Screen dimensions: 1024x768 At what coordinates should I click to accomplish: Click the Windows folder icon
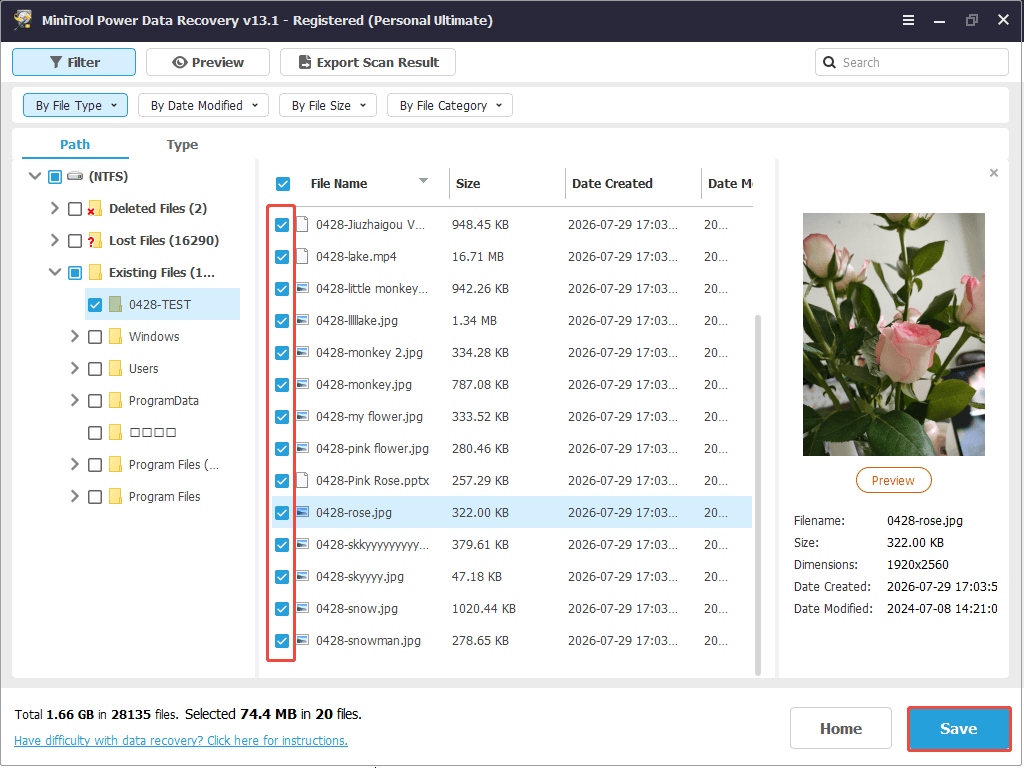(116, 336)
